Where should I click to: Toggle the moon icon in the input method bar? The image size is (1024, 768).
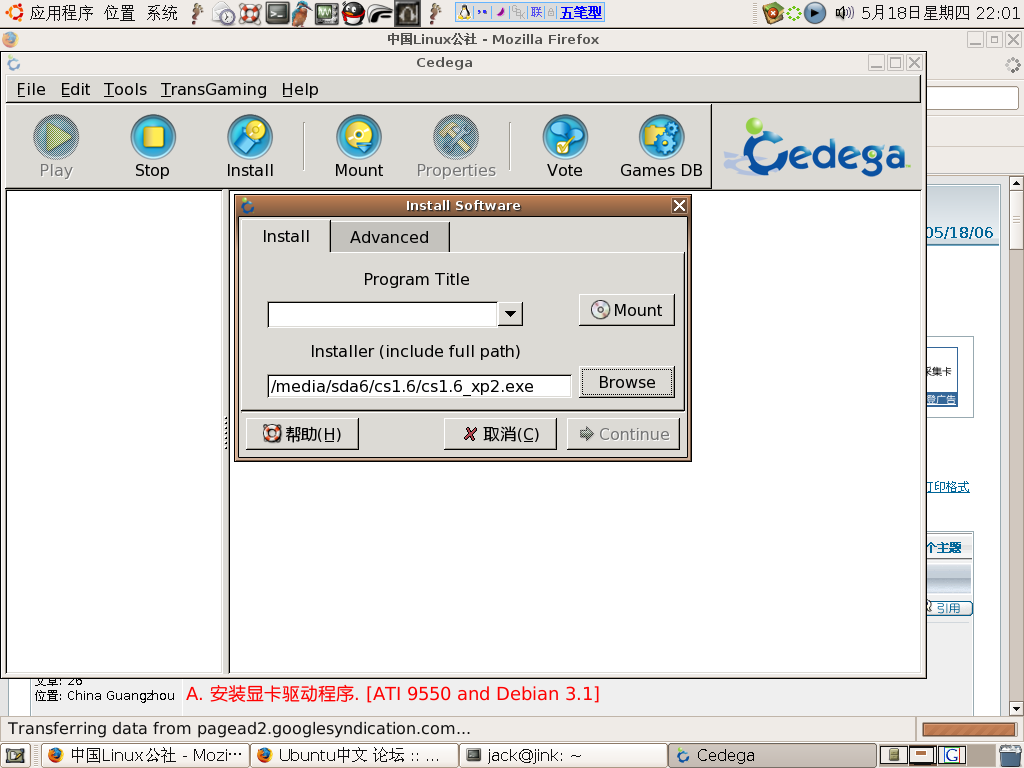(500, 12)
